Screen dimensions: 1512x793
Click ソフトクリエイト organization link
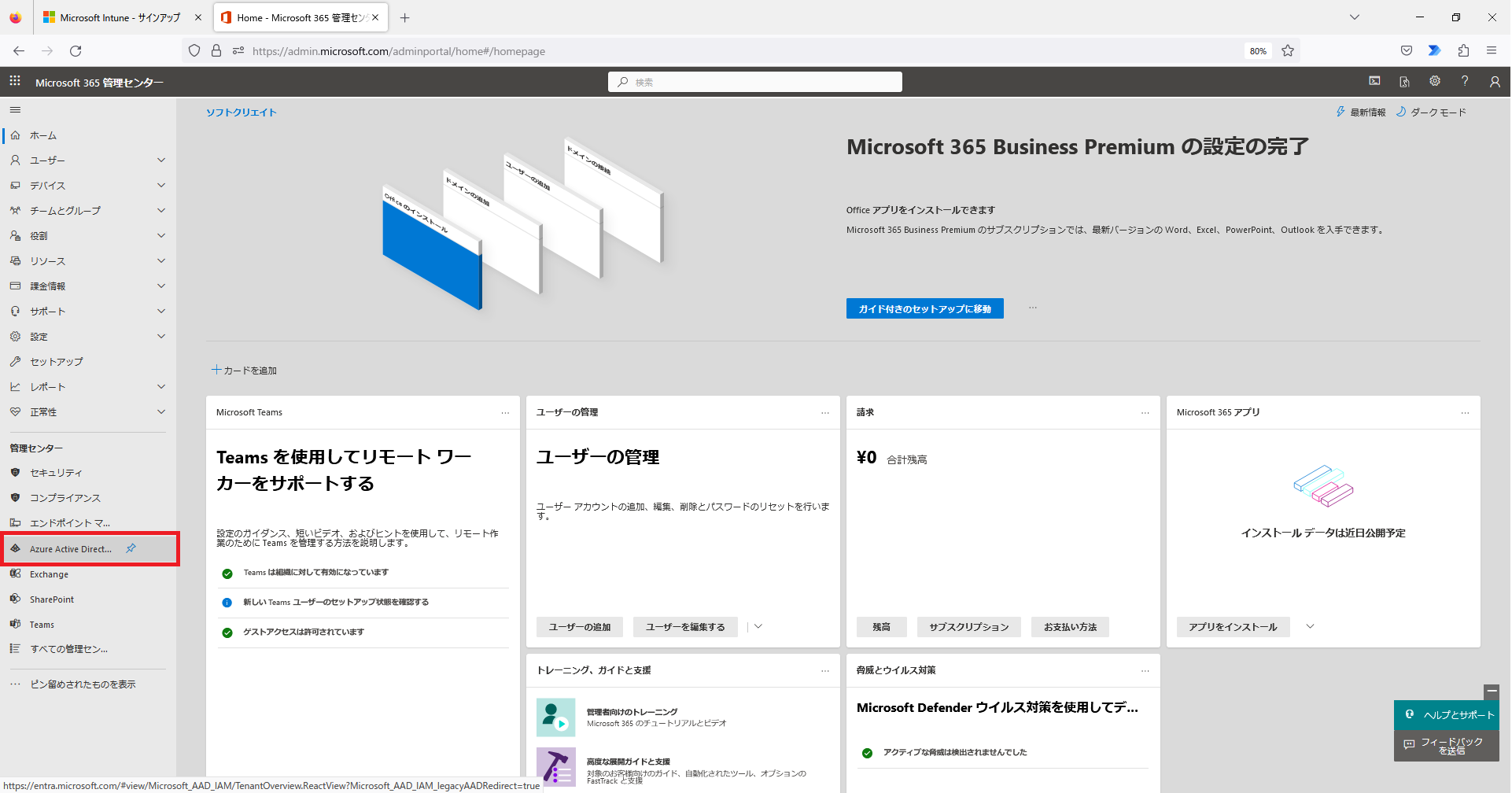point(242,112)
